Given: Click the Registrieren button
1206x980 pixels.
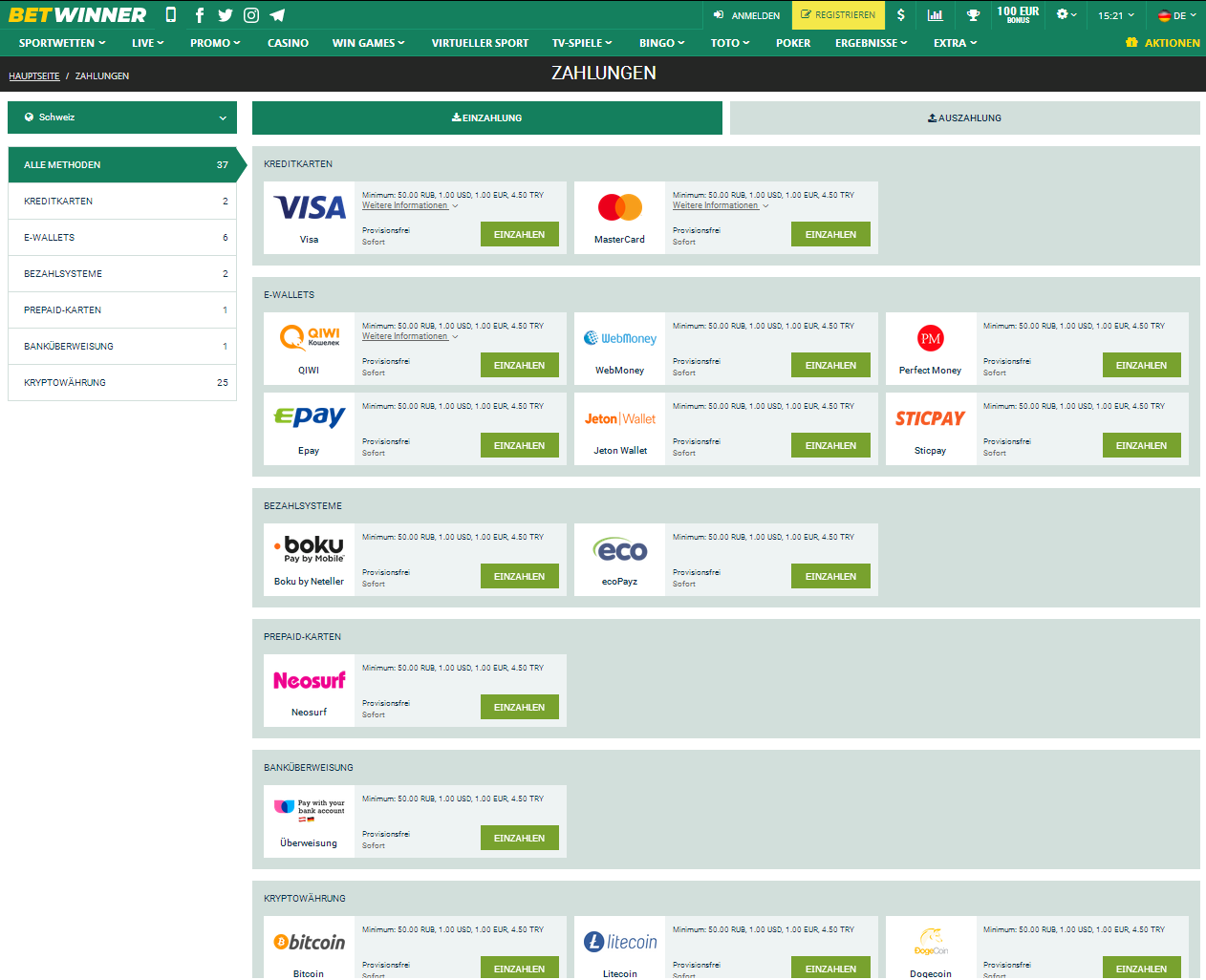Looking at the screenshot, I should [x=838, y=15].
